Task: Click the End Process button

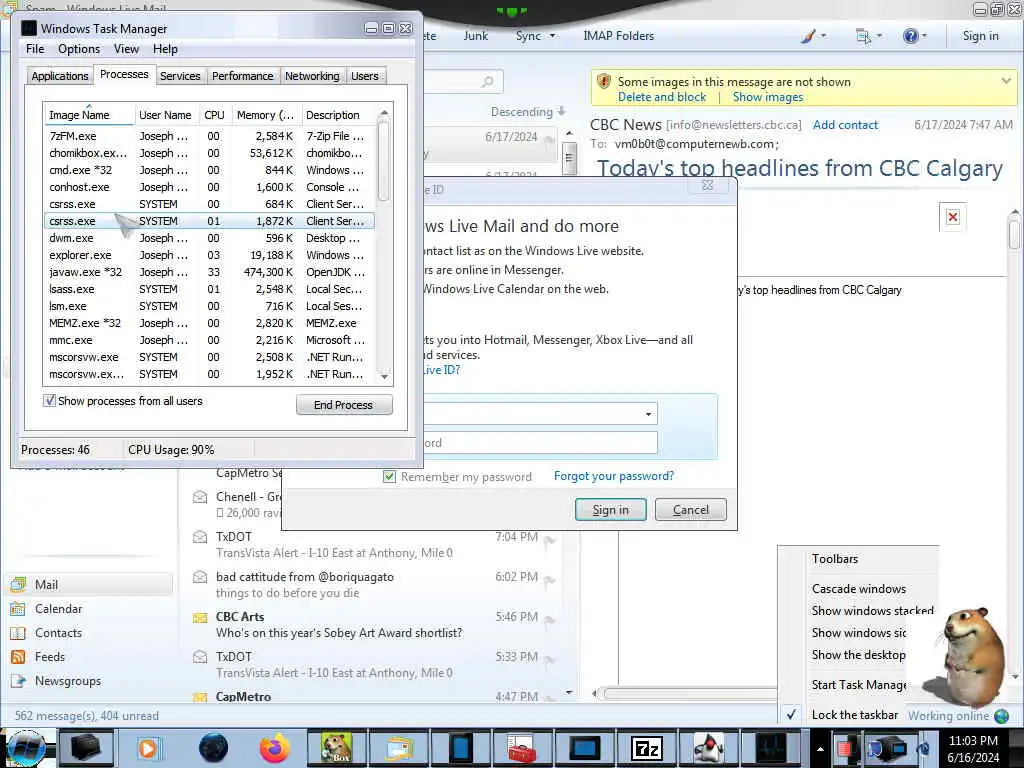Action: coord(344,405)
